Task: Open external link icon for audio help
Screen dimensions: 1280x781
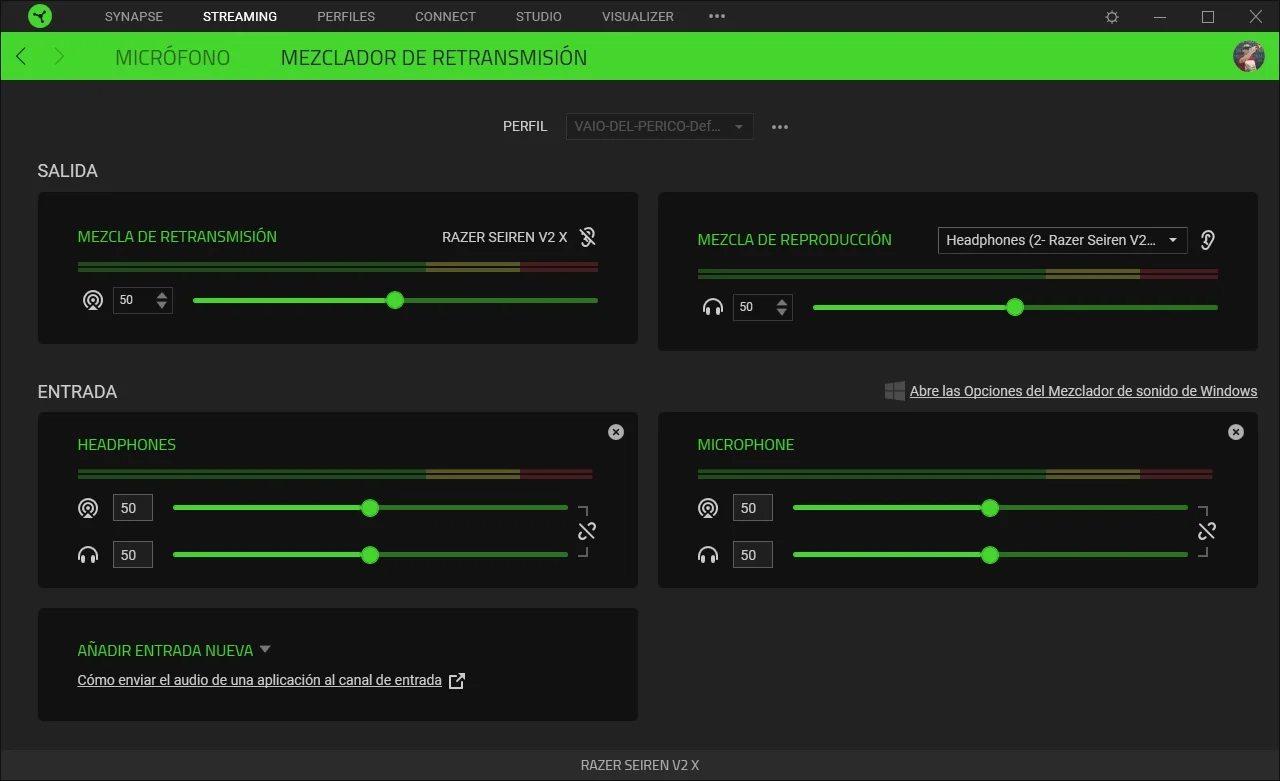Action: click(457, 681)
